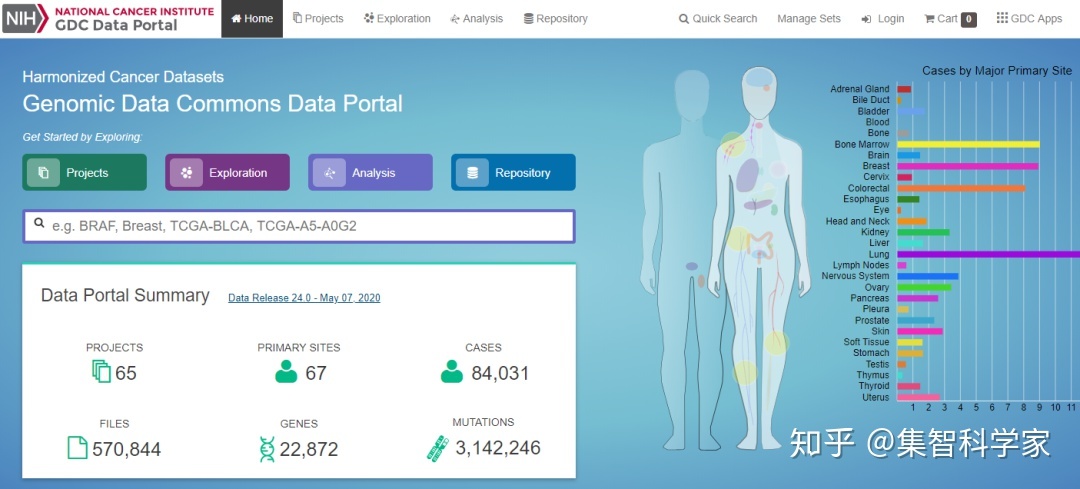Click the Home tab house icon

pyautogui.click(x=236, y=19)
